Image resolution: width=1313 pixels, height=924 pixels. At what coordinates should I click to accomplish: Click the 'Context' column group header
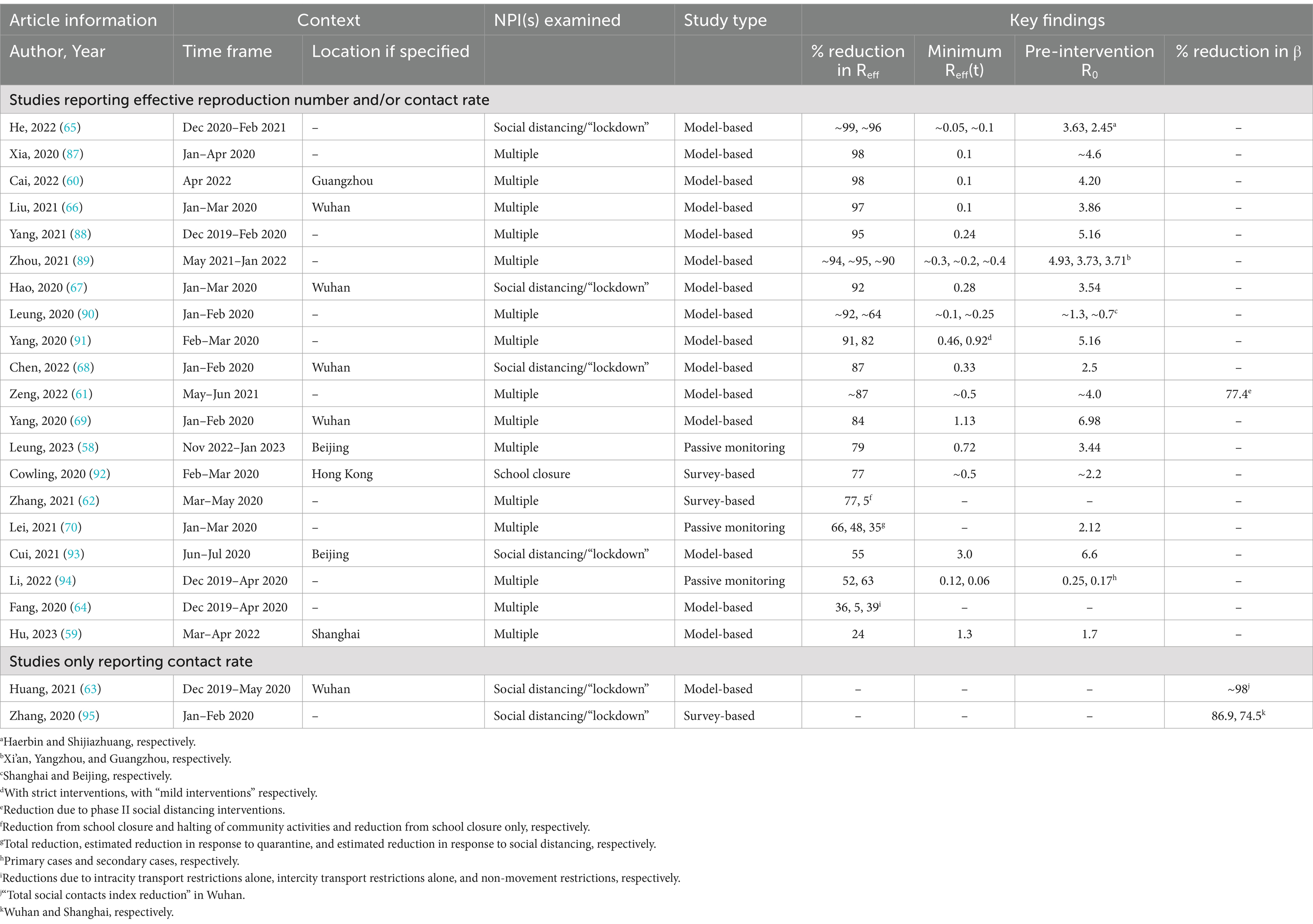coord(328,20)
